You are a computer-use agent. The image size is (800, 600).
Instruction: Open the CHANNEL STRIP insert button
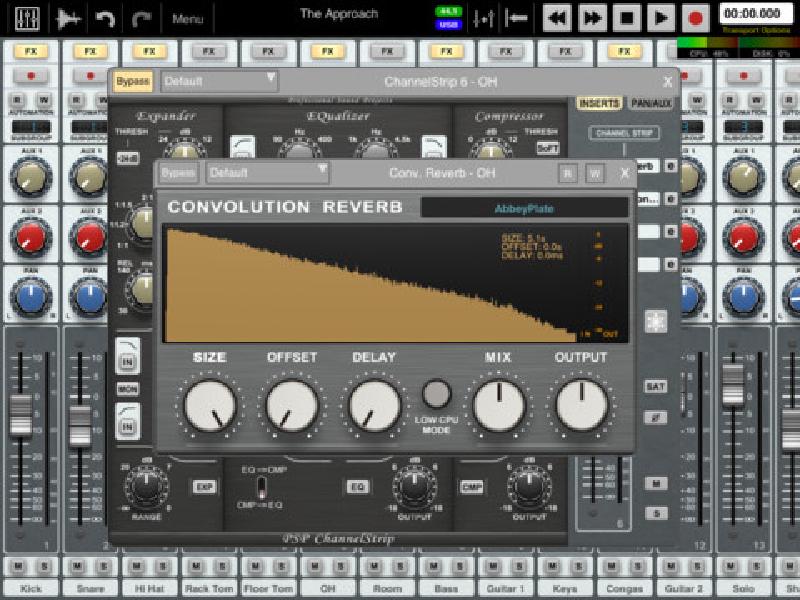[x=624, y=133]
